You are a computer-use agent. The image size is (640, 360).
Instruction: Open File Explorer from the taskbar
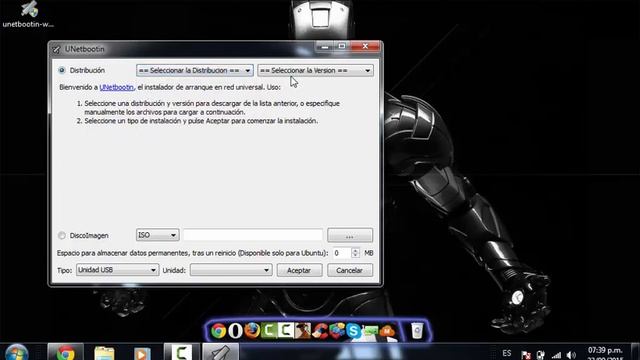coord(104,353)
